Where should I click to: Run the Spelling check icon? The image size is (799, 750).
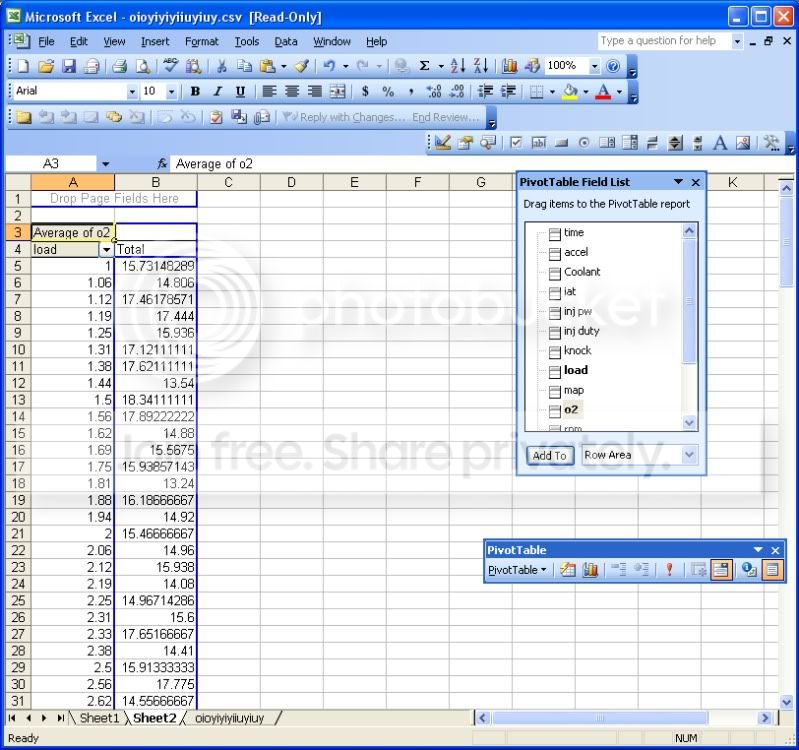pos(170,66)
